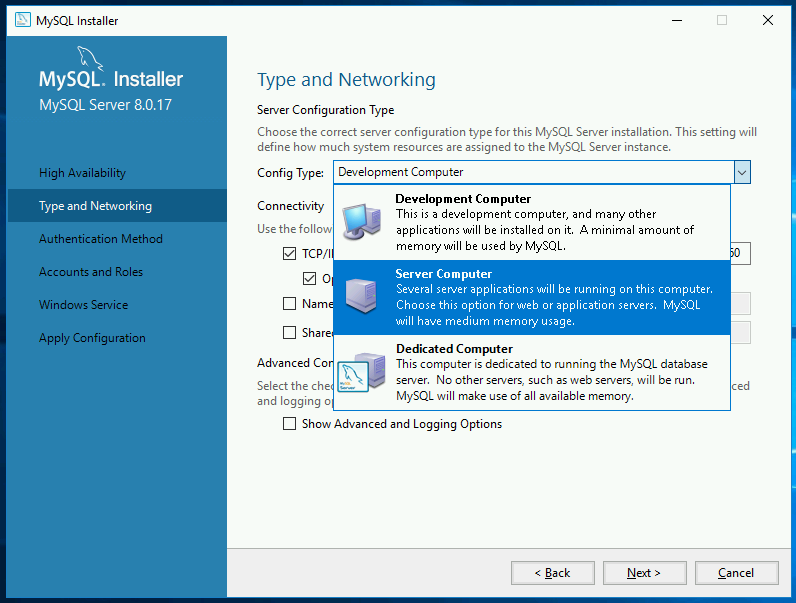Click the partially hidden port number field

click(740, 253)
